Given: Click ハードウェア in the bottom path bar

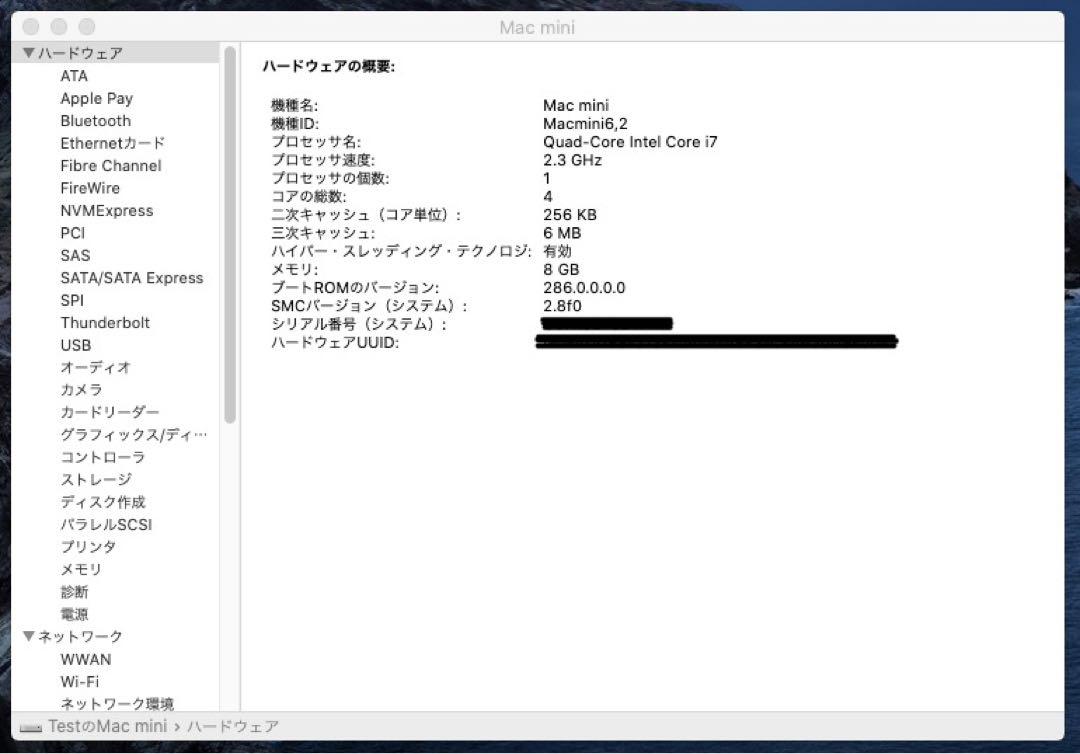Looking at the screenshot, I should (x=233, y=726).
